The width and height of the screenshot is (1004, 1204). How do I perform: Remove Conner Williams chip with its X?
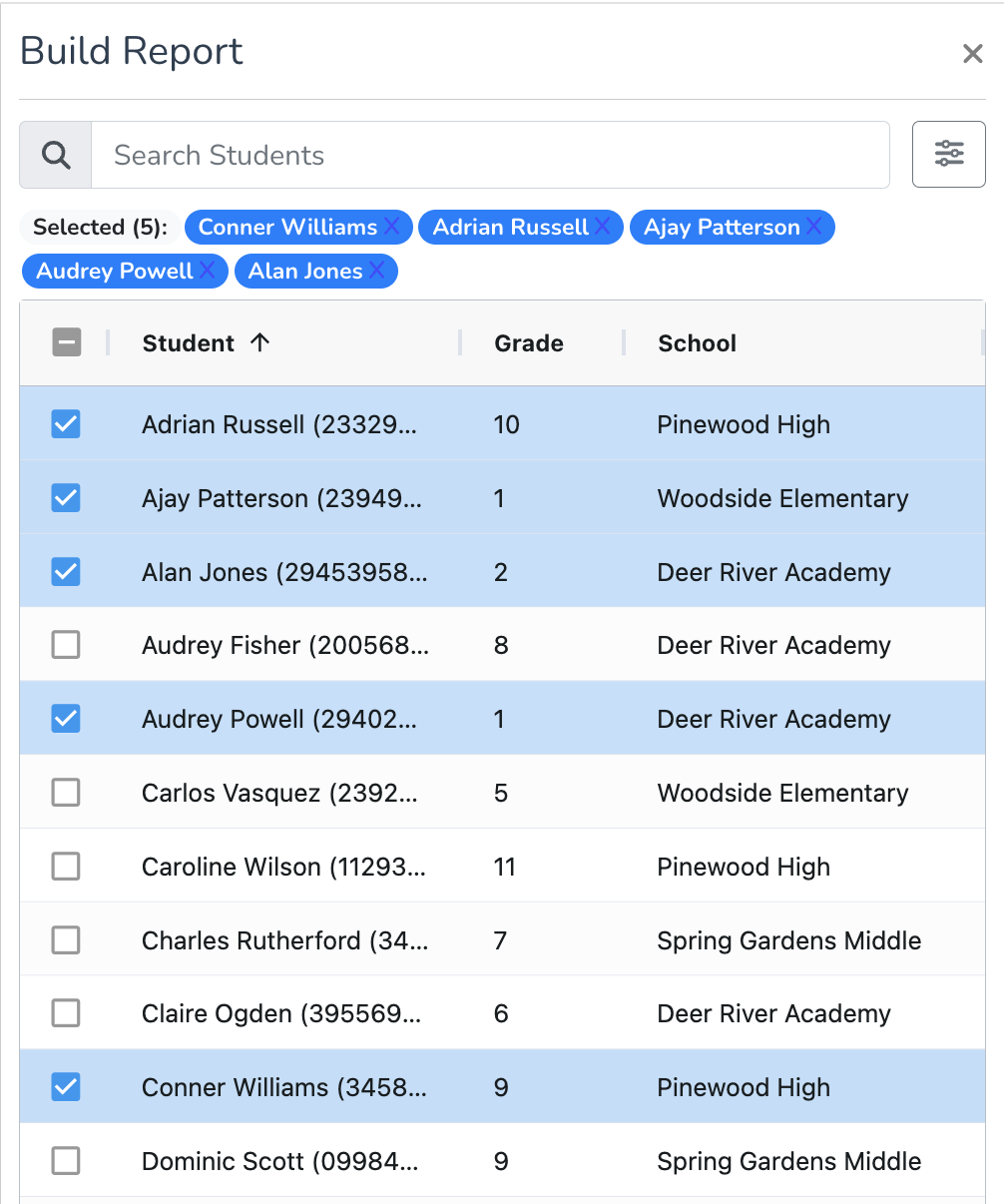pos(391,227)
